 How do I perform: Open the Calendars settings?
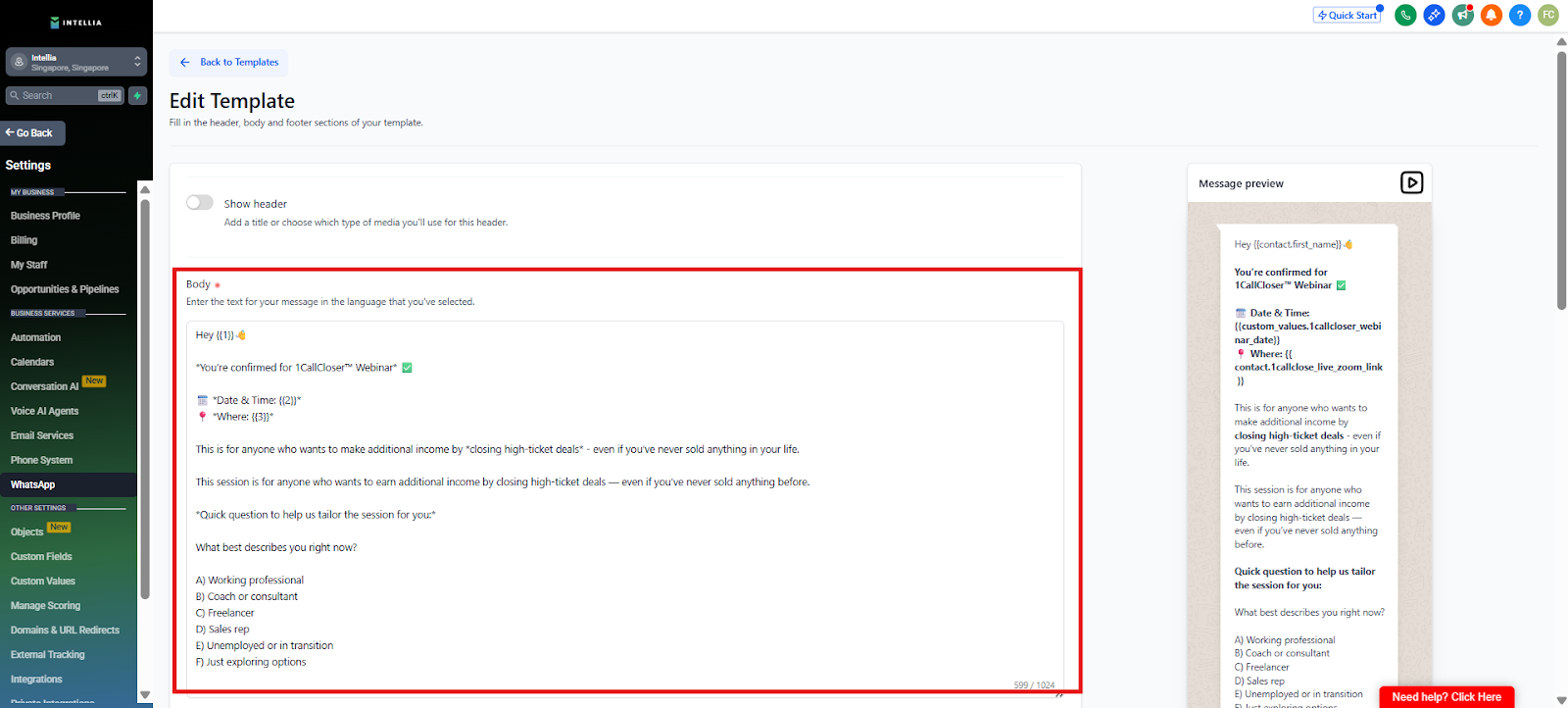click(x=32, y=362)
